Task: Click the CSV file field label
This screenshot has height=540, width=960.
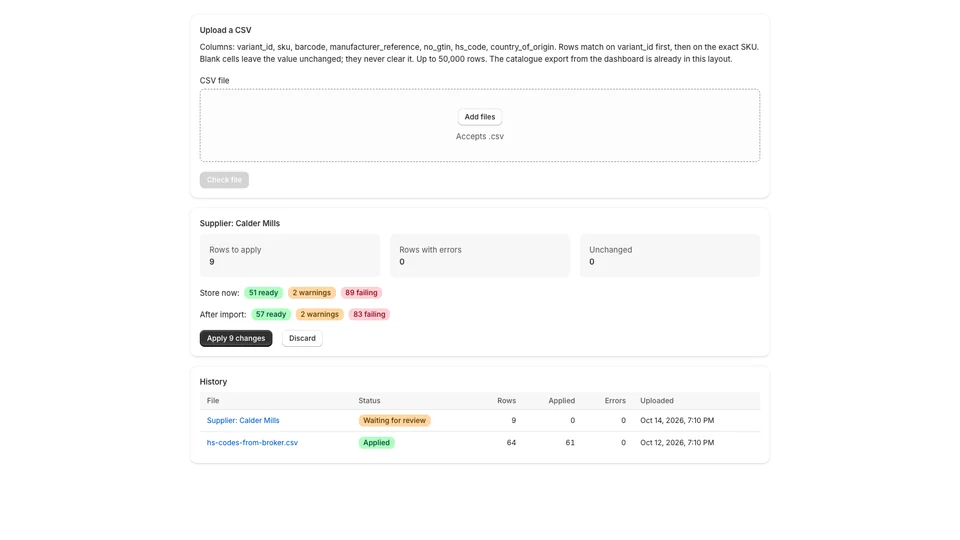Action: point(214,81)
